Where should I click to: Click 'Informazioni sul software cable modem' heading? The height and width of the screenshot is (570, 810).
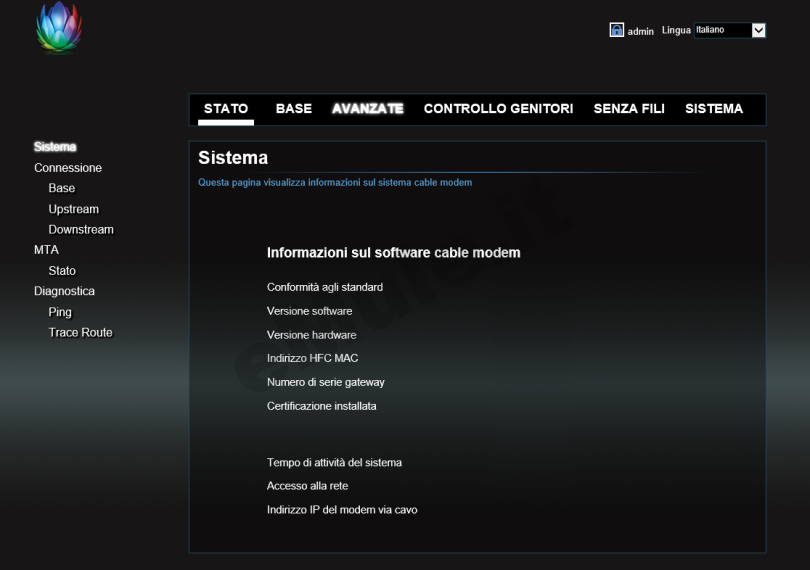click(x=393, y=253)
